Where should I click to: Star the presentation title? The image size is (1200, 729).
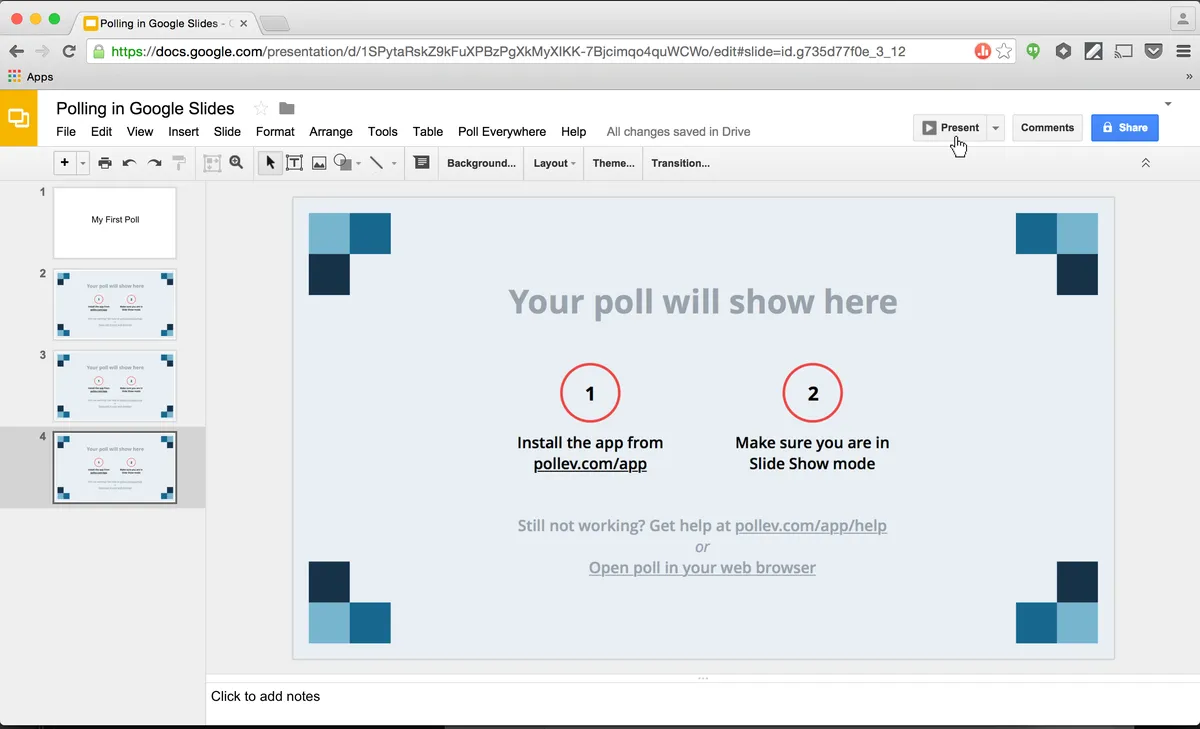261,108
